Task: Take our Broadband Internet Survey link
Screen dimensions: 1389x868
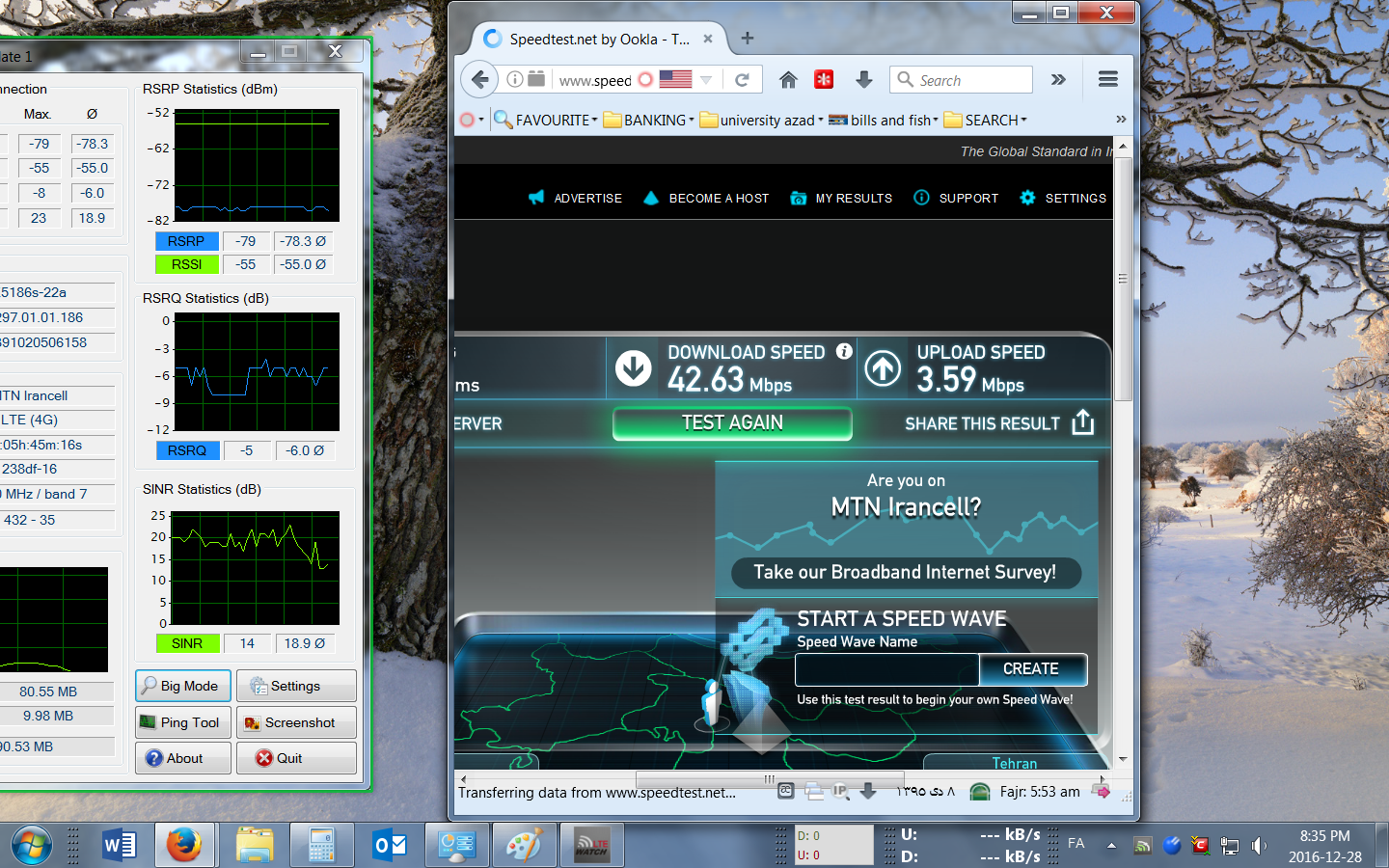Action: tap(905, 572)
